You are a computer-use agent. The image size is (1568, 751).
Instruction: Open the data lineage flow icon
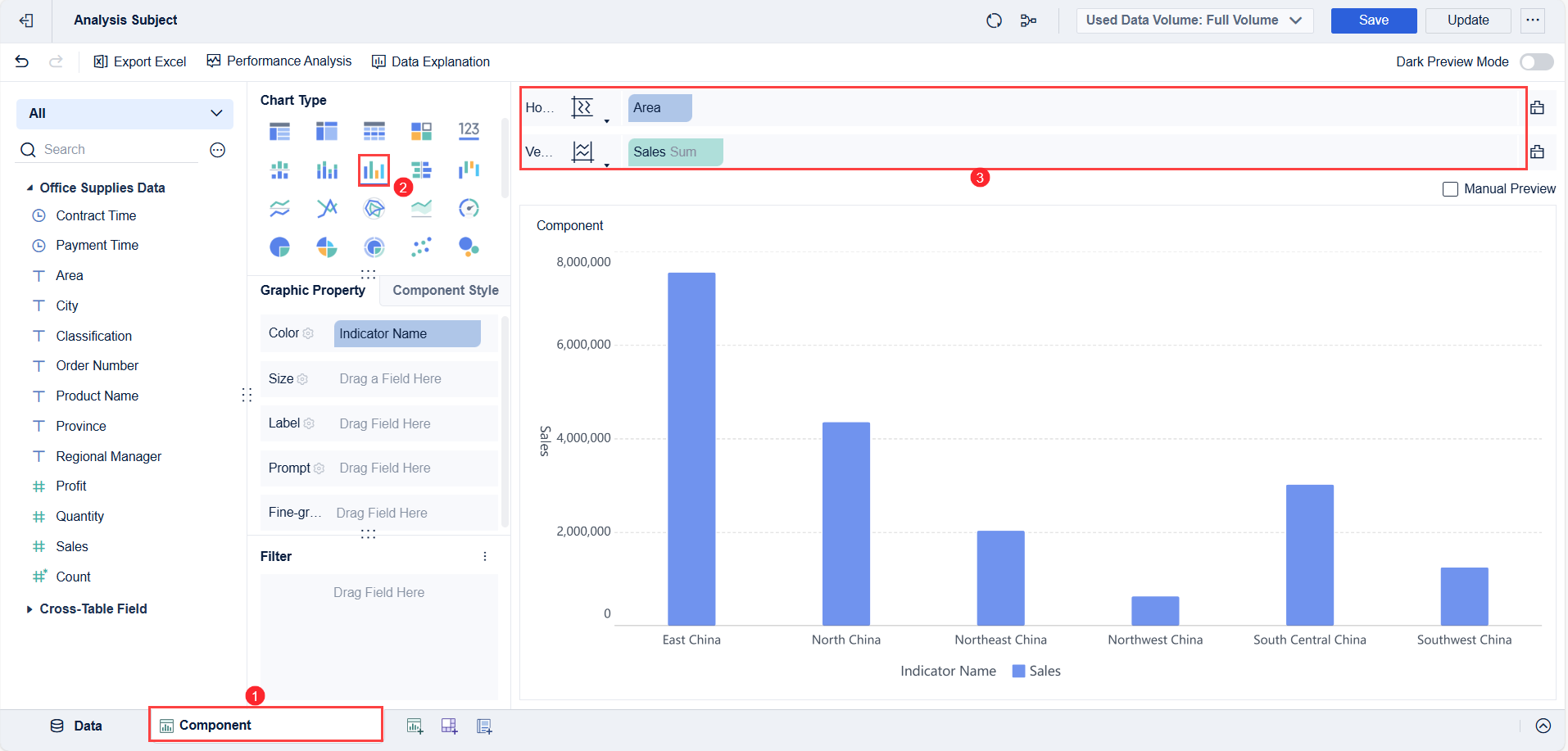point(1028,20)
